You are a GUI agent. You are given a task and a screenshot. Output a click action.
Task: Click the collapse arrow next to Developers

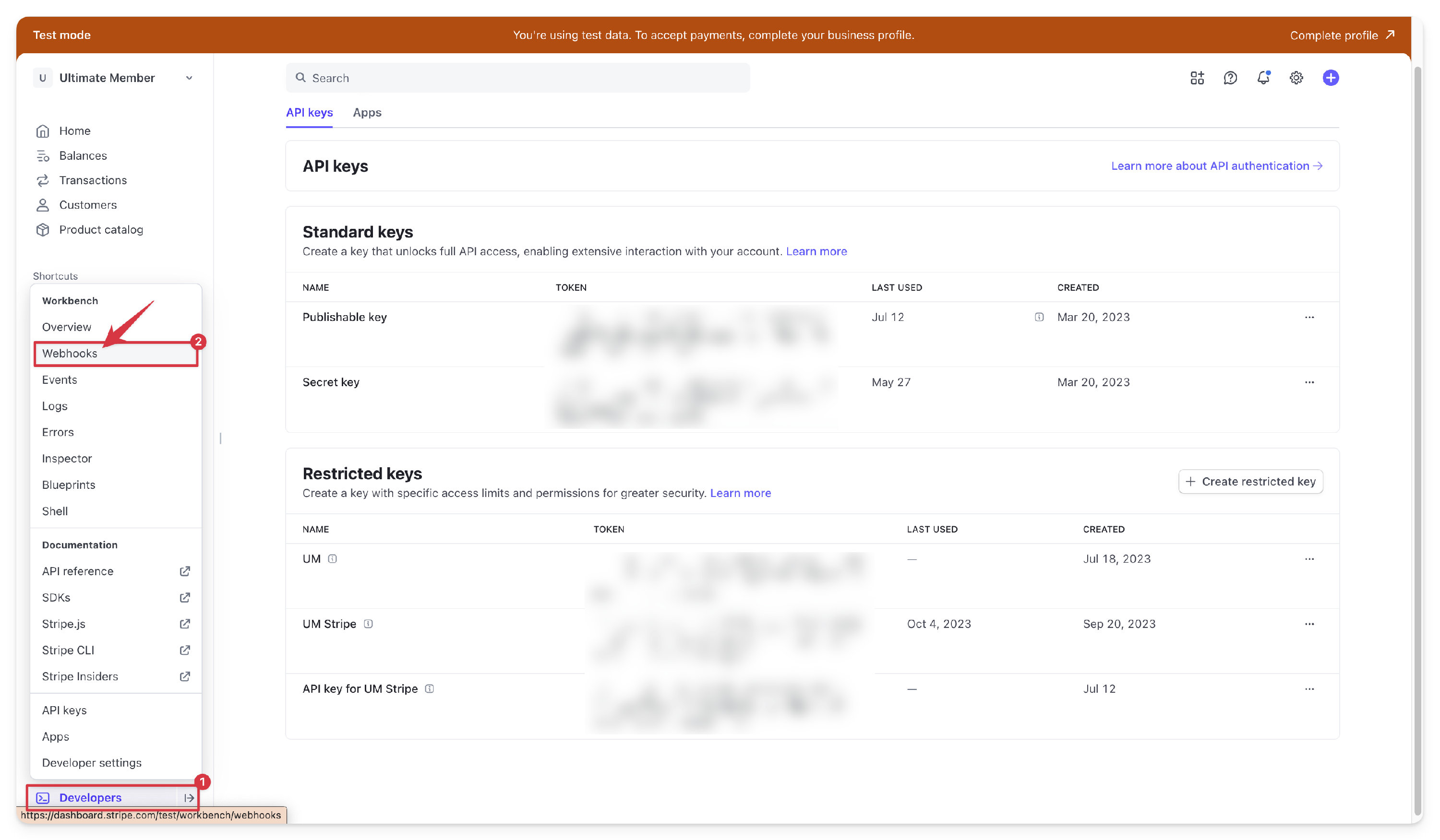(189, 798)
